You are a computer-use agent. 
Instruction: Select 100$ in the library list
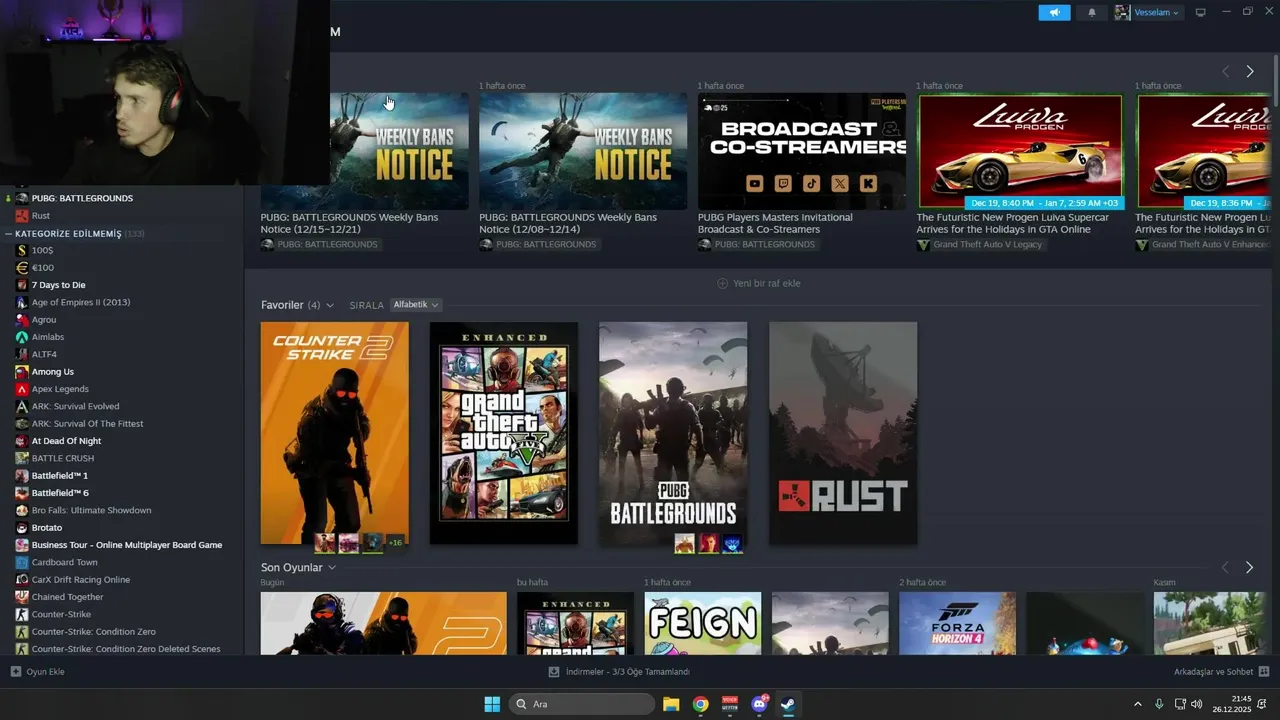[x=42, y=251]
